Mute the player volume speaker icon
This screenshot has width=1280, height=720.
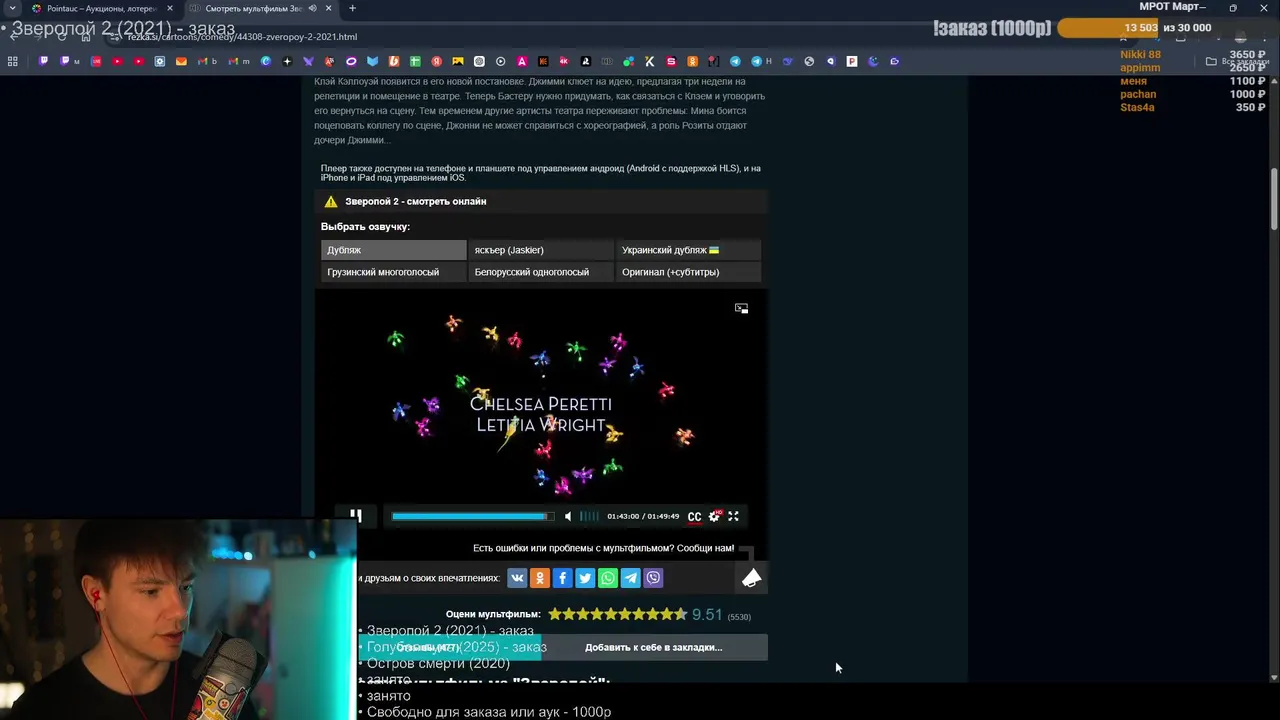(568, 516)
